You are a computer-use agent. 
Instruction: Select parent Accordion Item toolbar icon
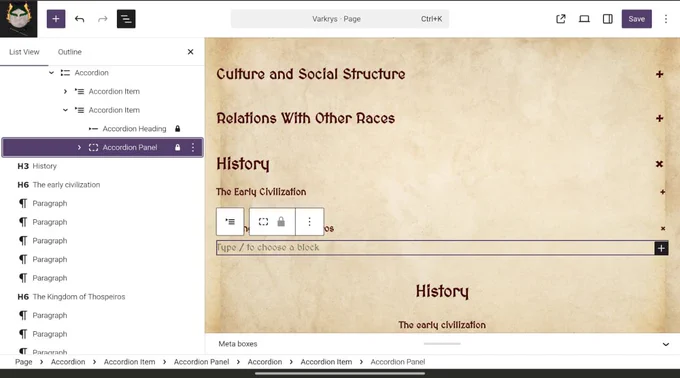(x=230, y=222)
